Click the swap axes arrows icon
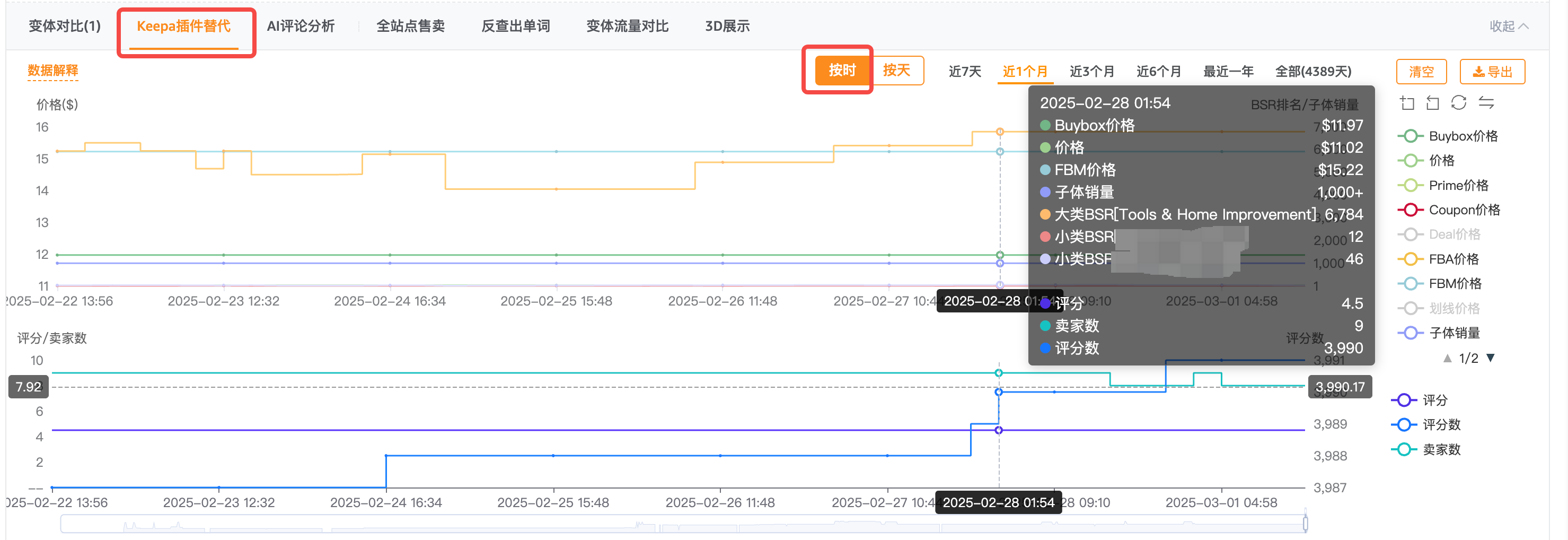 point(1486,102)
